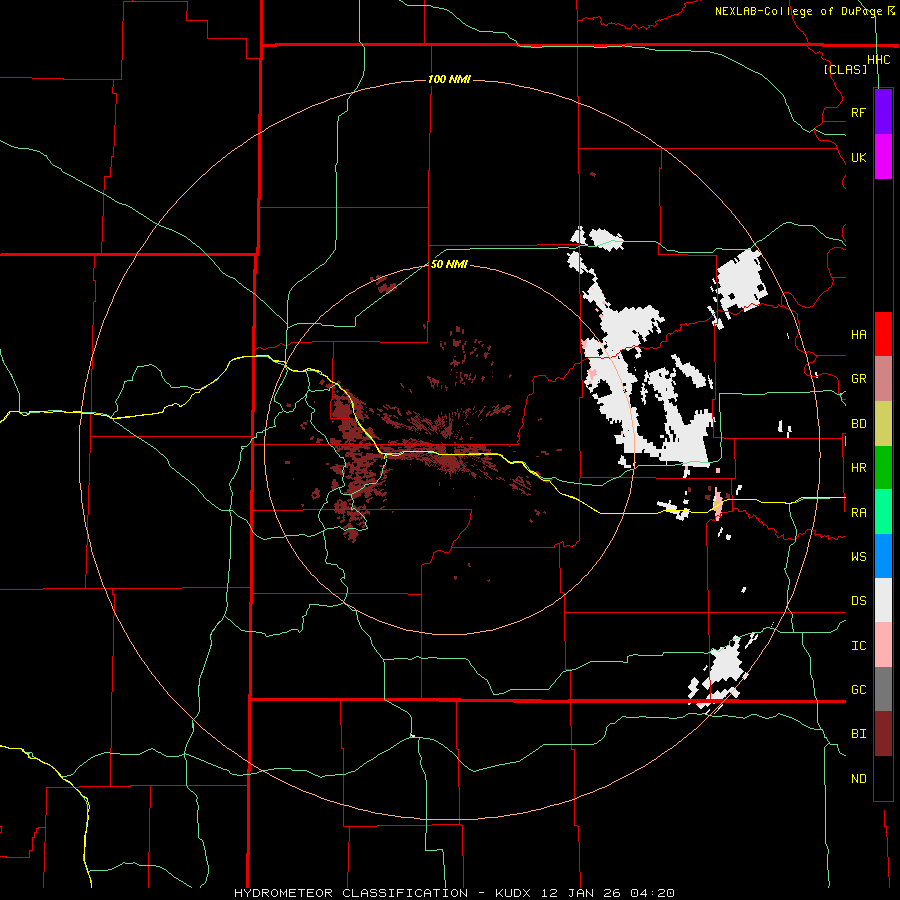Click the BI legend label
Image resolution: width=900 pixels, height=900 pixels.
tap(858, 734)
